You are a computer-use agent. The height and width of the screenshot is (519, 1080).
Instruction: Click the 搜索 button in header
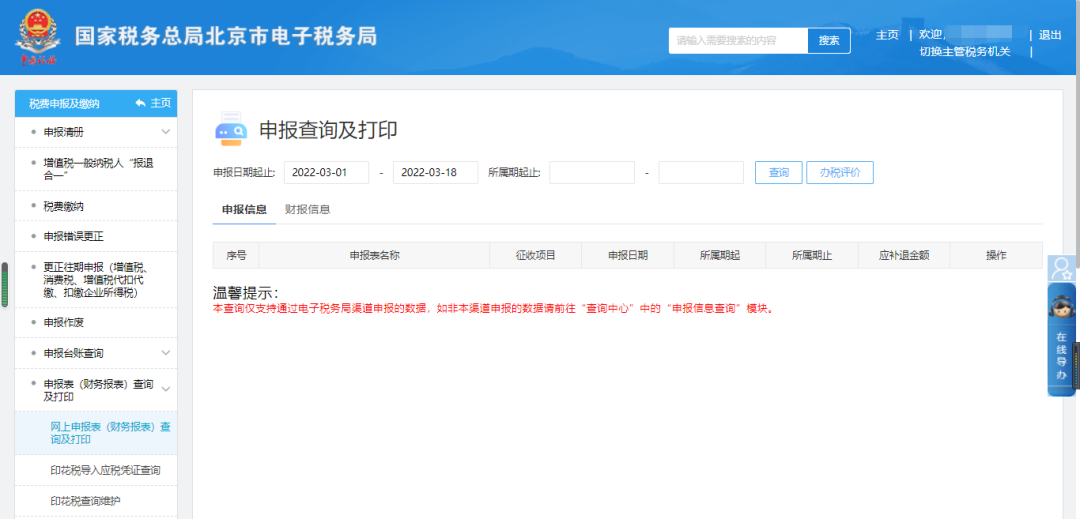point(829,41)
